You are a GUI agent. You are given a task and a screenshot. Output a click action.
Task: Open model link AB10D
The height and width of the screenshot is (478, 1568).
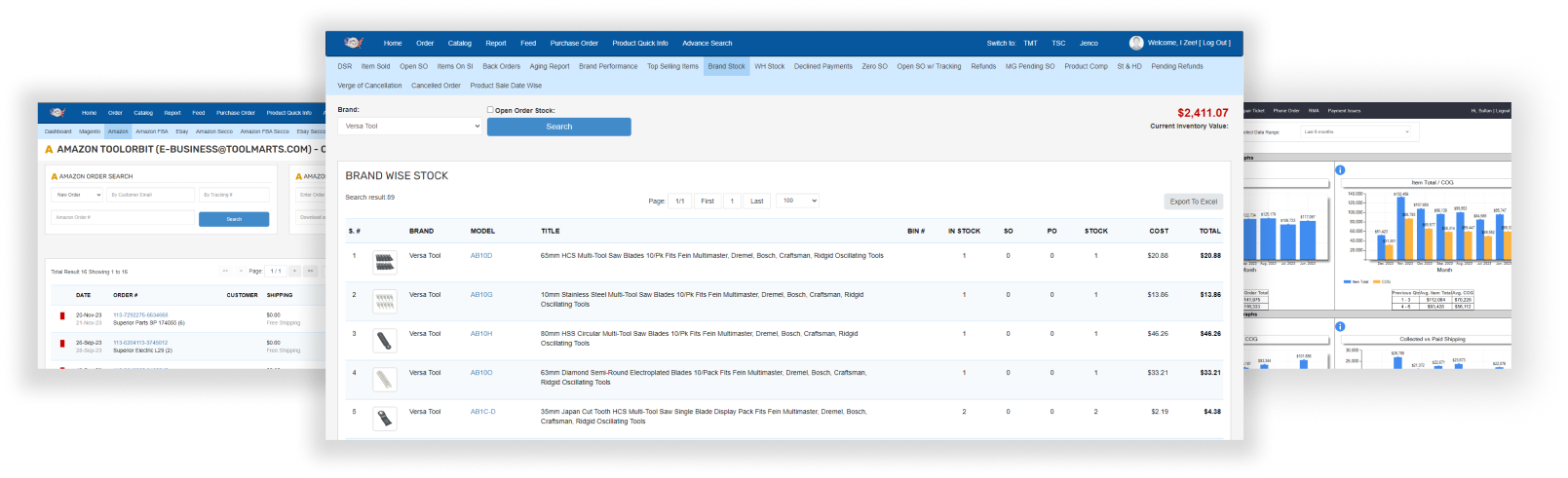[x=481, y=255]
